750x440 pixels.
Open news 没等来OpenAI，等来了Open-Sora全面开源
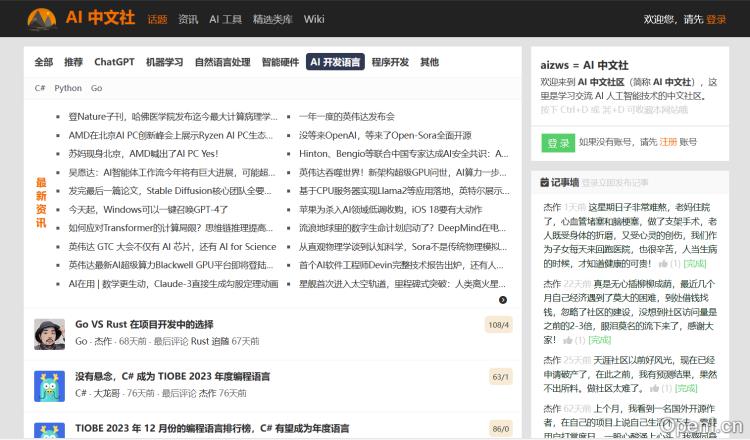click(385, 135)
